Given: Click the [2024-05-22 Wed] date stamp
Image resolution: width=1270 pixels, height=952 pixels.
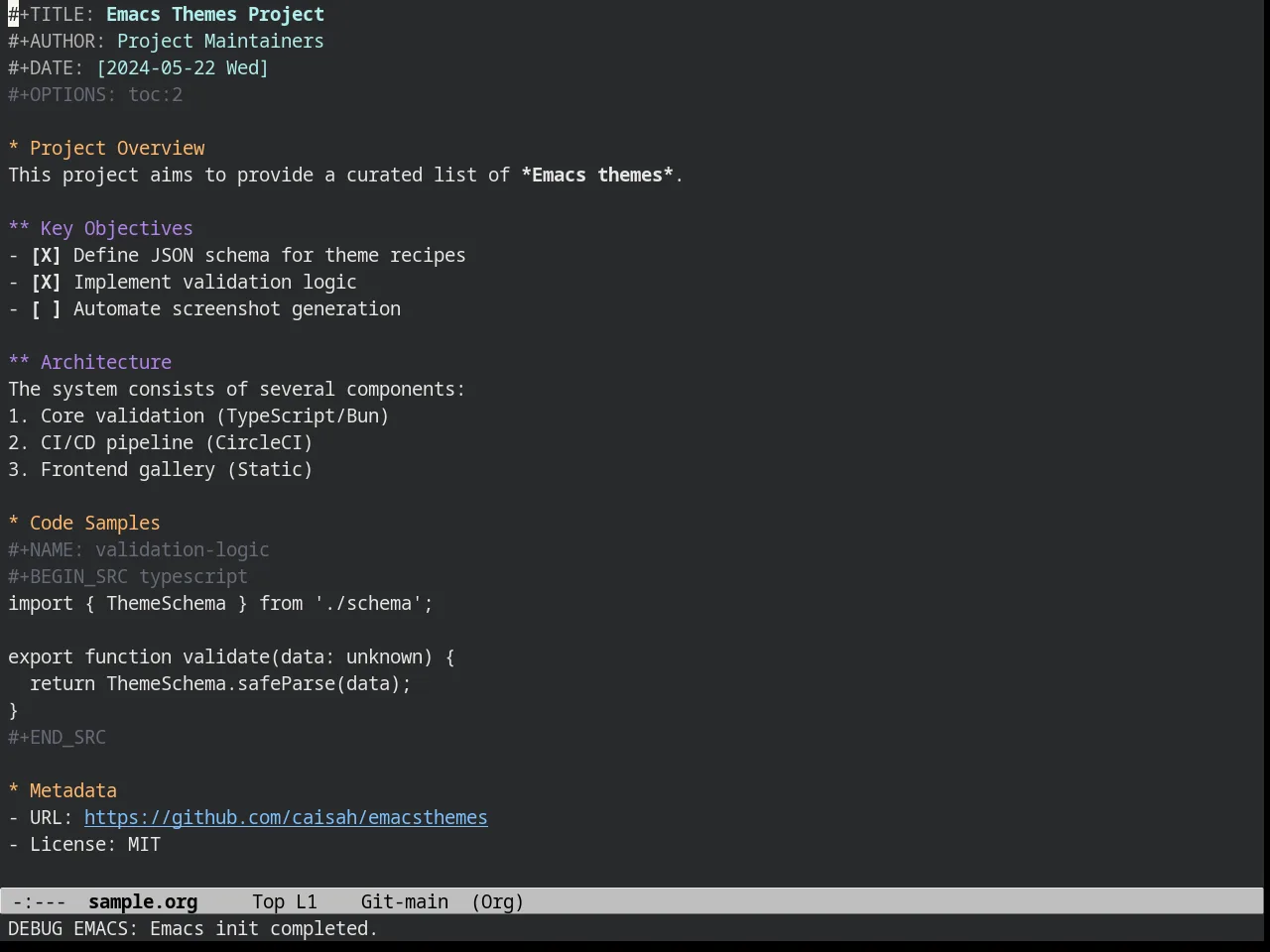Looking at the screenshot, I should pos(183,67).
